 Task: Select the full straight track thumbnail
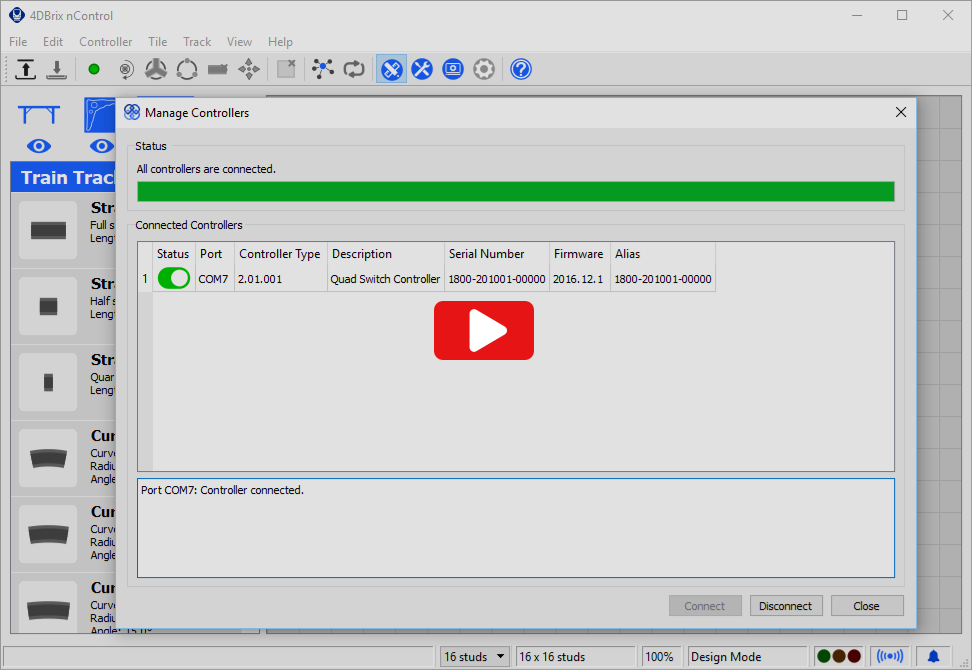(x=48, y=230)
